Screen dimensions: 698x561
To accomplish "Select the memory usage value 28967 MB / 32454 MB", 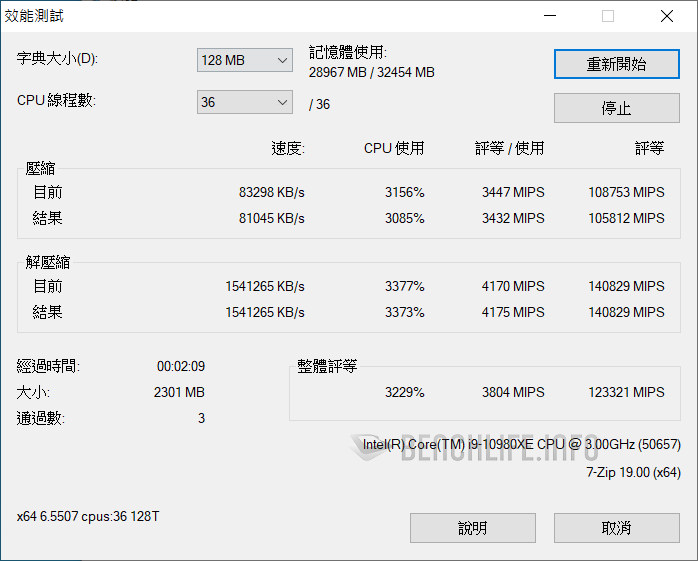I will point(372,72).
